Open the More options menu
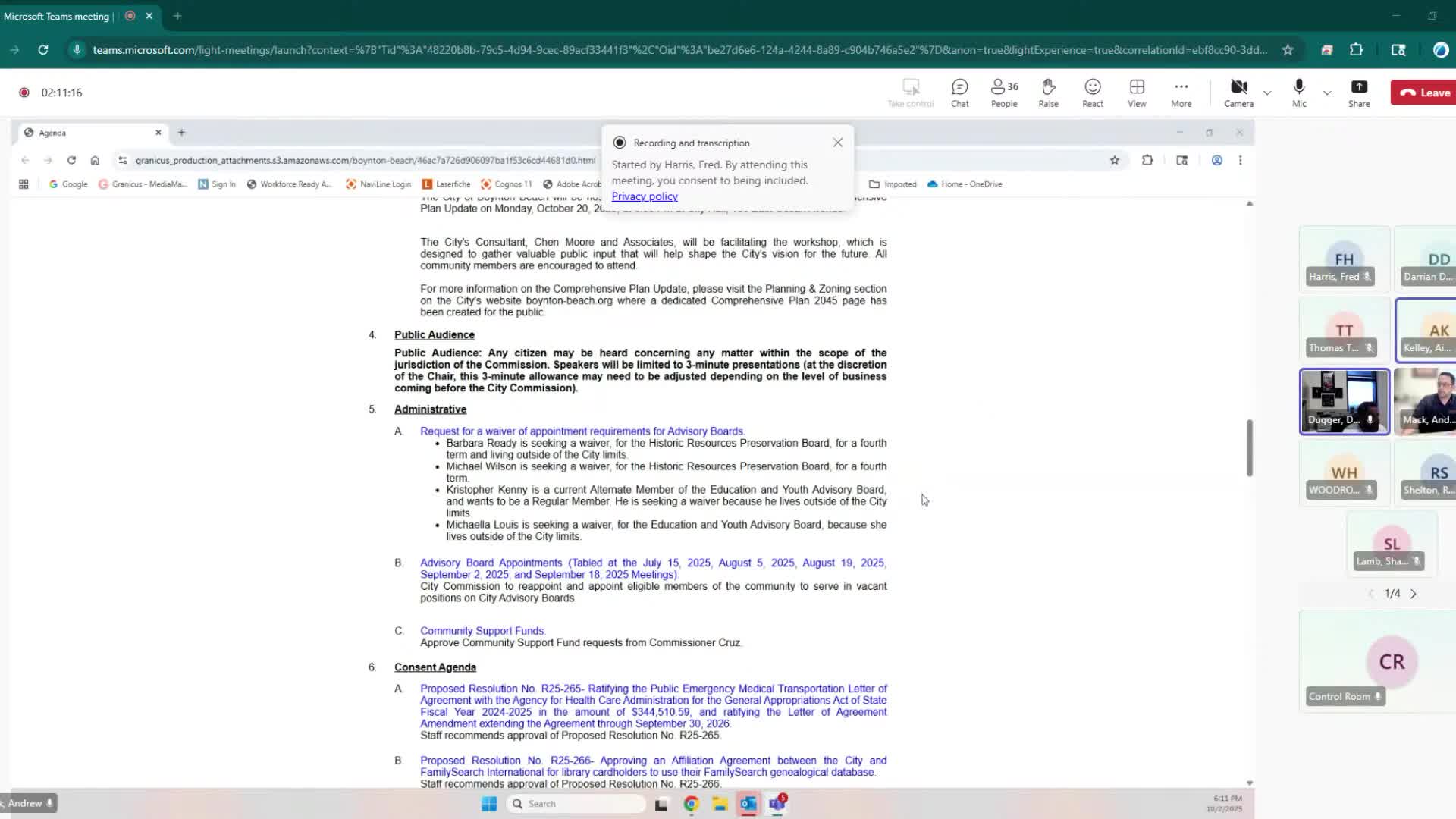Viewport: 1456px width, 819px height. (1181, 93)
